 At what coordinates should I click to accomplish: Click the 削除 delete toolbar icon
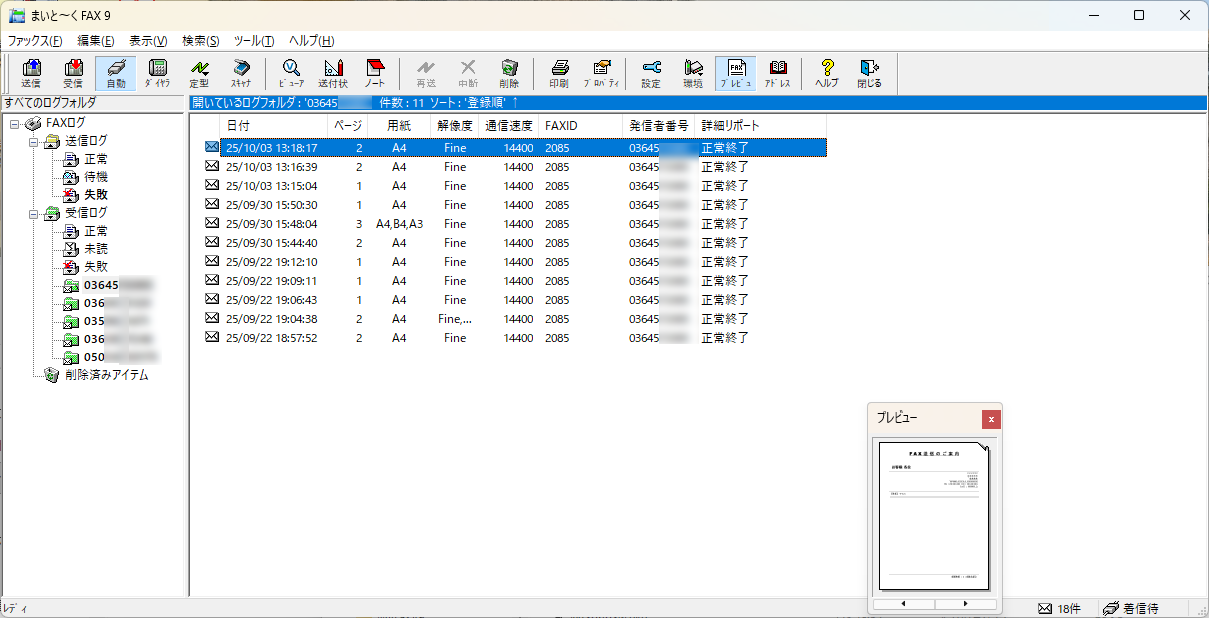click(509, 73)
